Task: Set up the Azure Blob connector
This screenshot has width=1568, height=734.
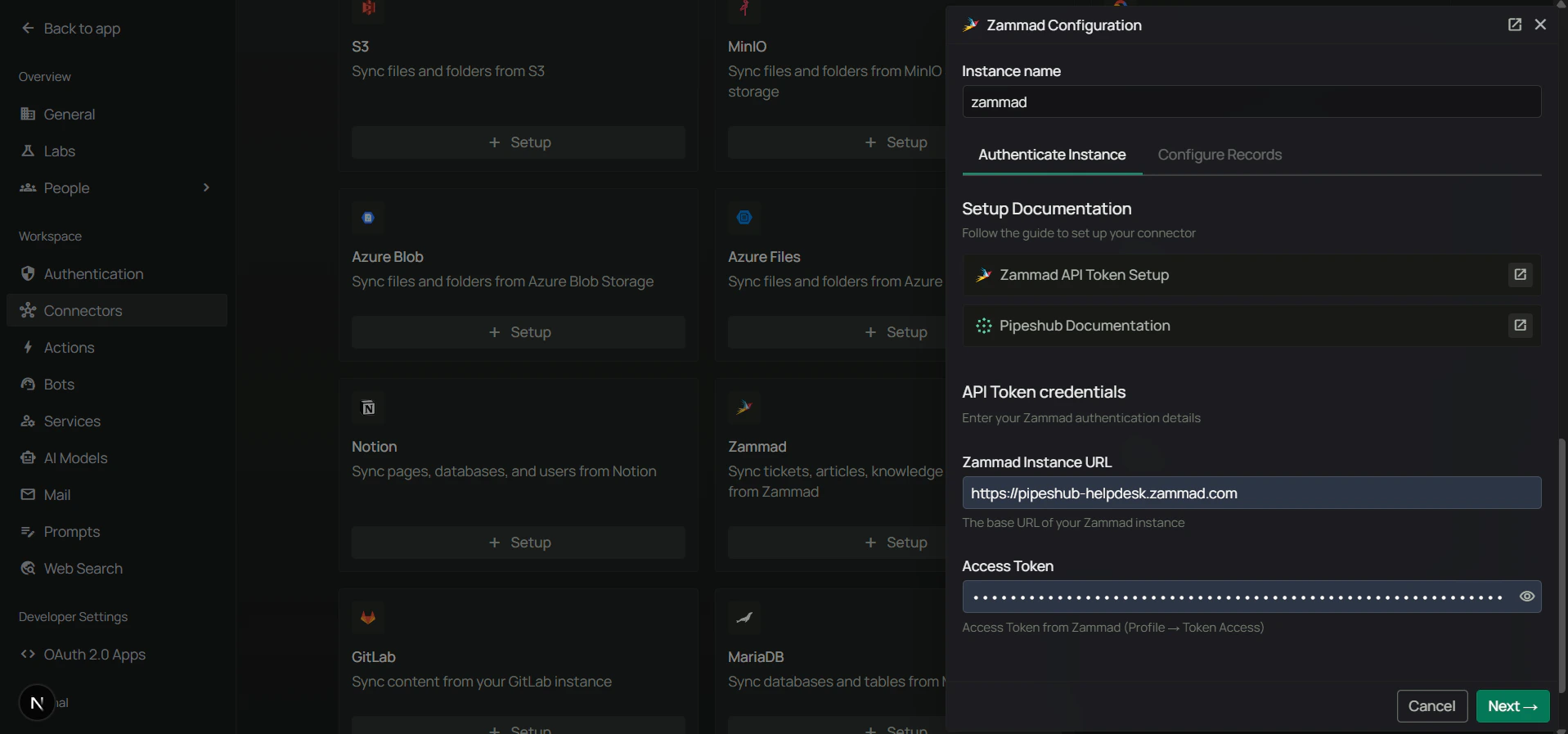Action: (519, 332)
